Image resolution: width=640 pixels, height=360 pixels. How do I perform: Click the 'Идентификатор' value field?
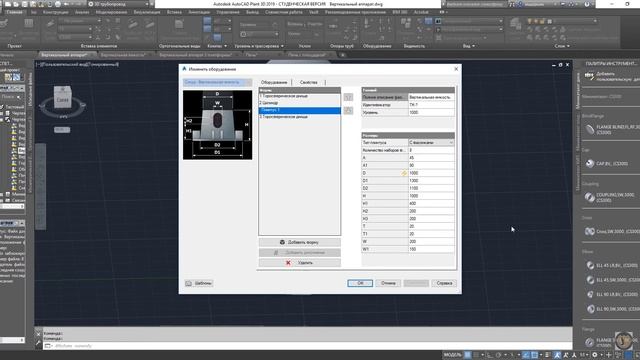[x=431, y=105]
